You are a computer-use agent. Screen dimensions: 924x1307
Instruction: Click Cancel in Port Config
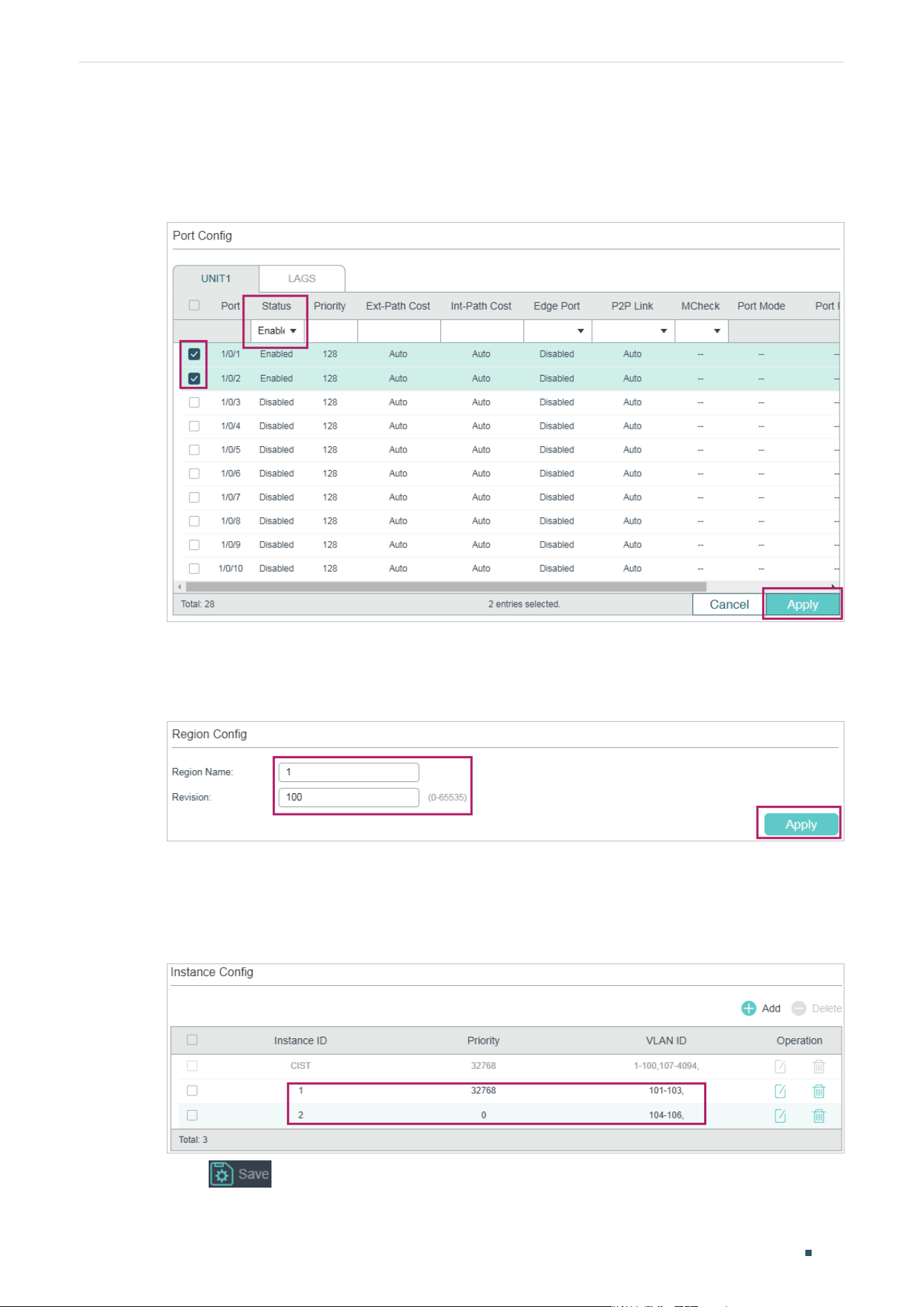(x=729, y=605)
